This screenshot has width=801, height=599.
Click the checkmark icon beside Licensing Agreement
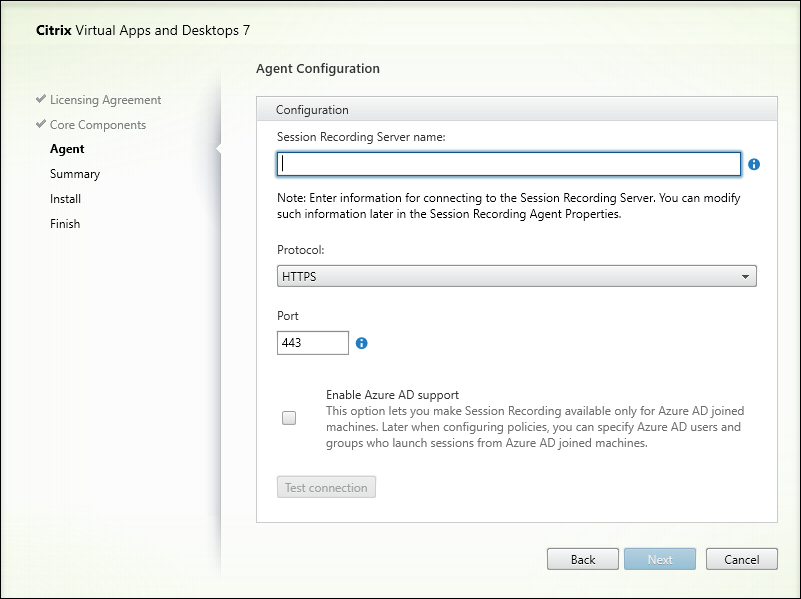[40, 100]
